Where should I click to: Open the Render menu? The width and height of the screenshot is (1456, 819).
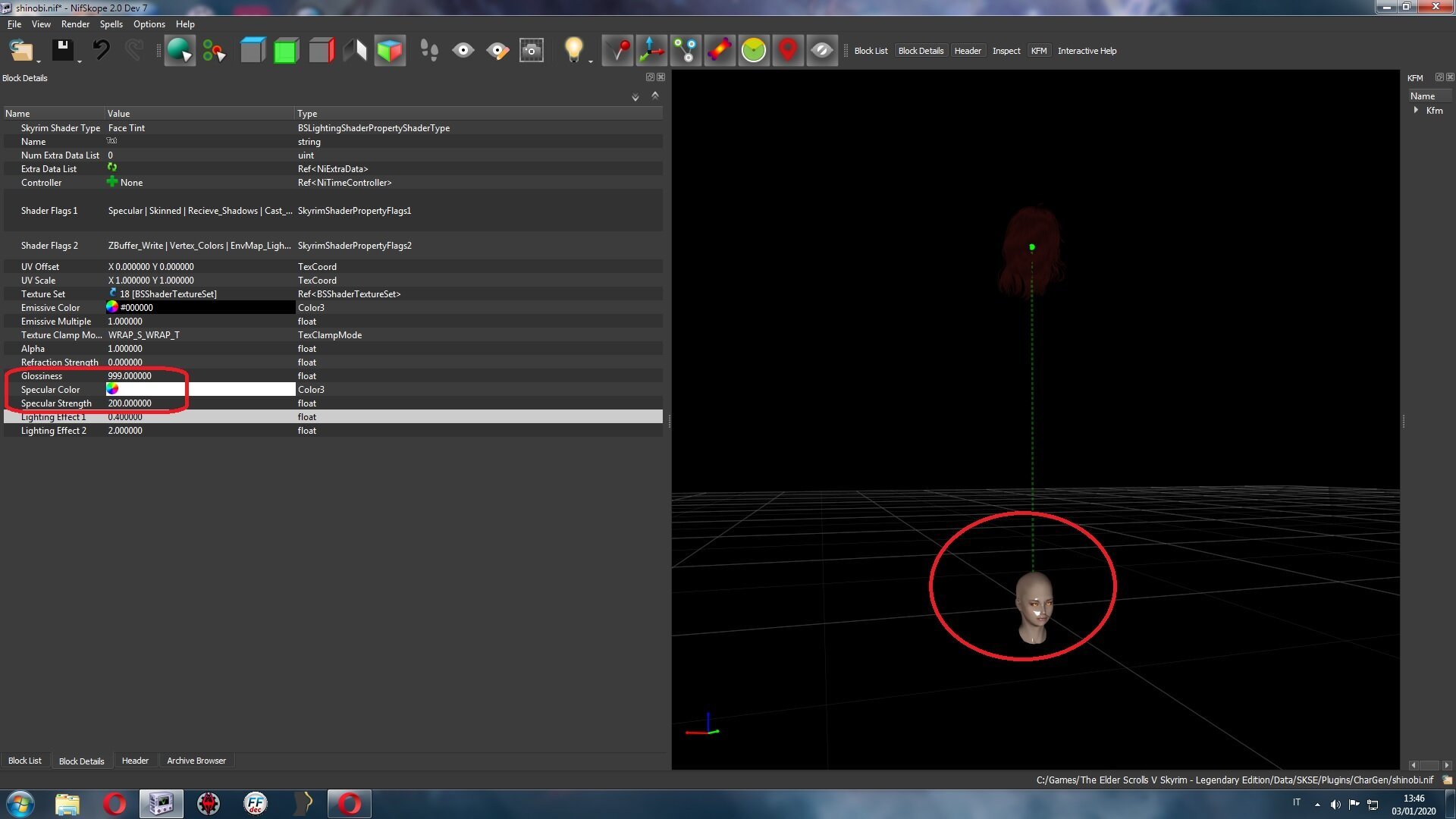coord(75,24)
